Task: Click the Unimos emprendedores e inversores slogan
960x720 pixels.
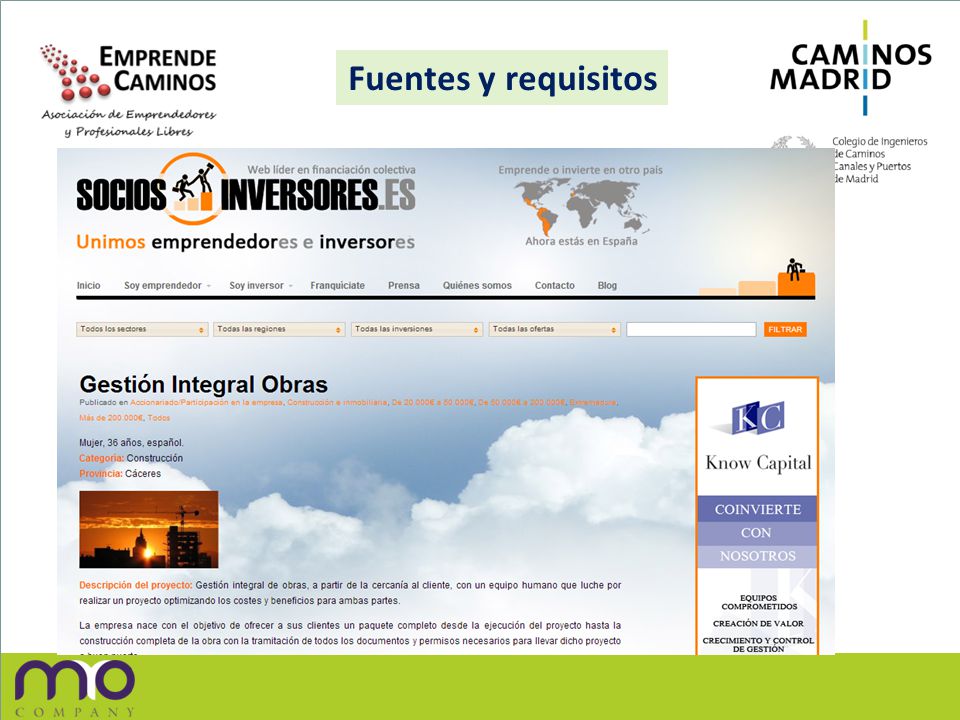Action: coord(246,242)
